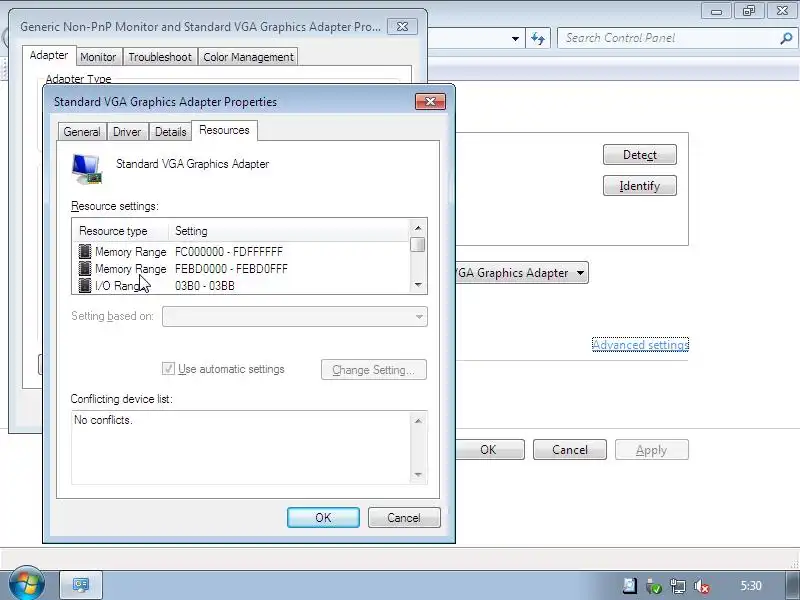Open the Troubleshoot tab in back dialog
This screenshot has height=600, width=800.
[160, 57]
